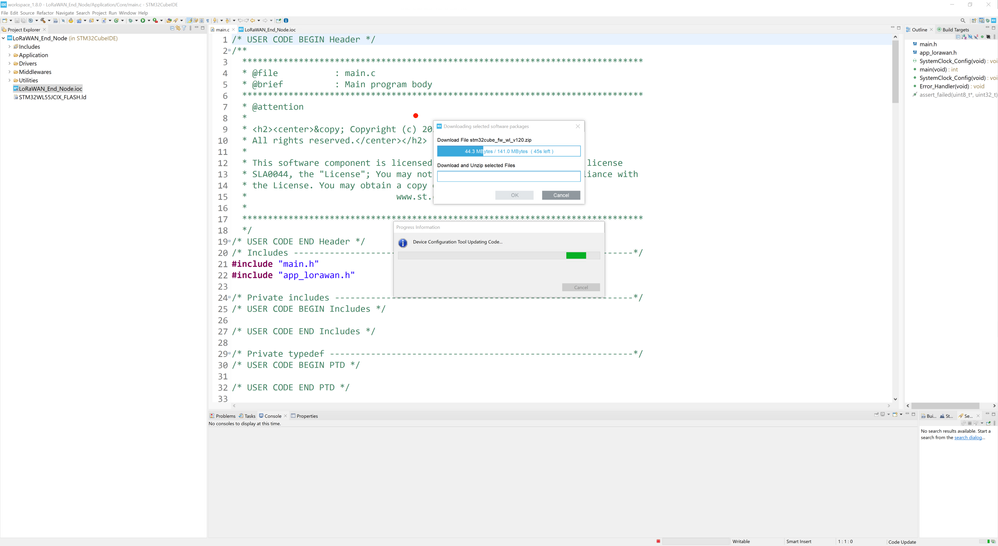
Task: Click the Outline sort icon
Action: tap(966, 37)
